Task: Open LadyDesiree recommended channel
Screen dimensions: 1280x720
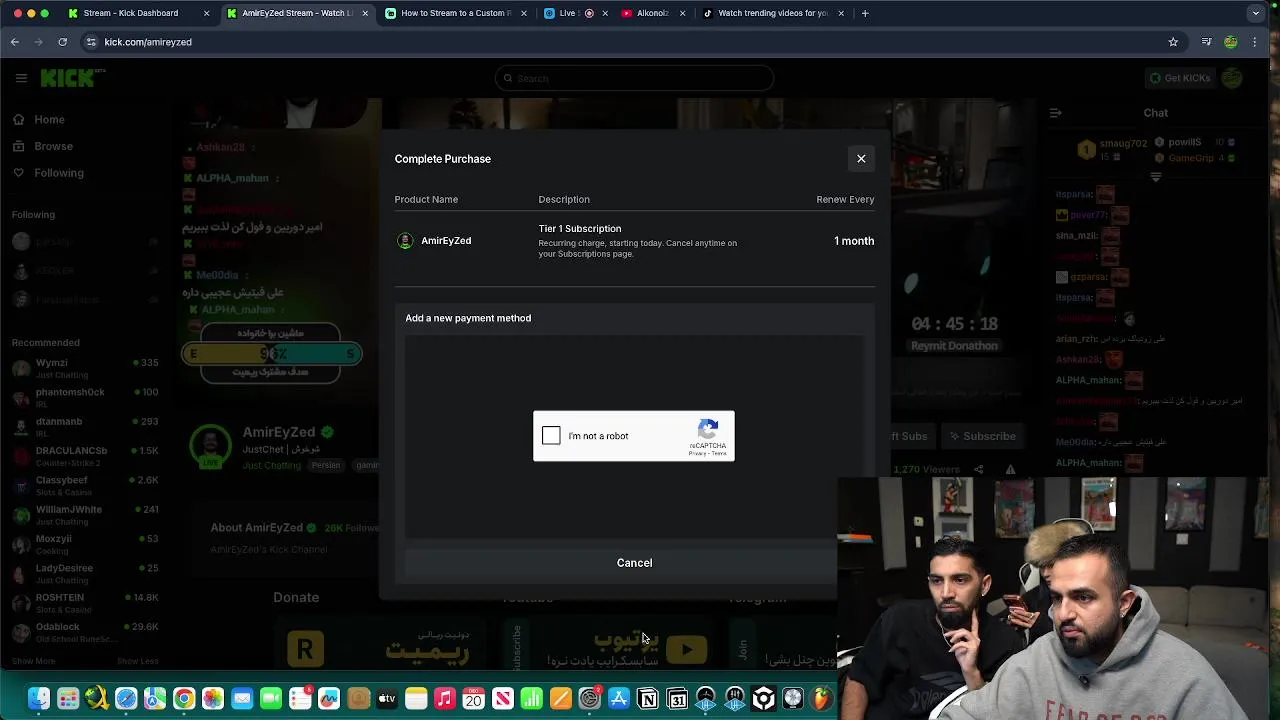Action: 85,573
